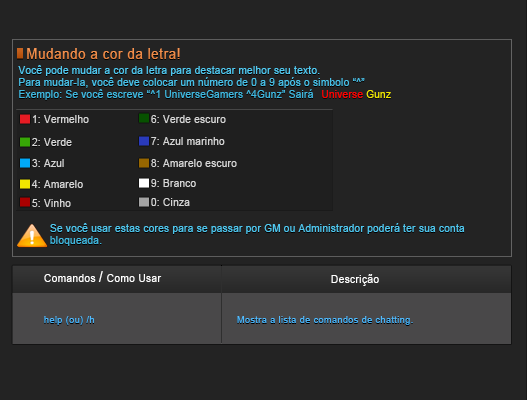The image size is (527, 400).
Task: Pick the light blue Azul swatch
Action: [x=25, y=163]
